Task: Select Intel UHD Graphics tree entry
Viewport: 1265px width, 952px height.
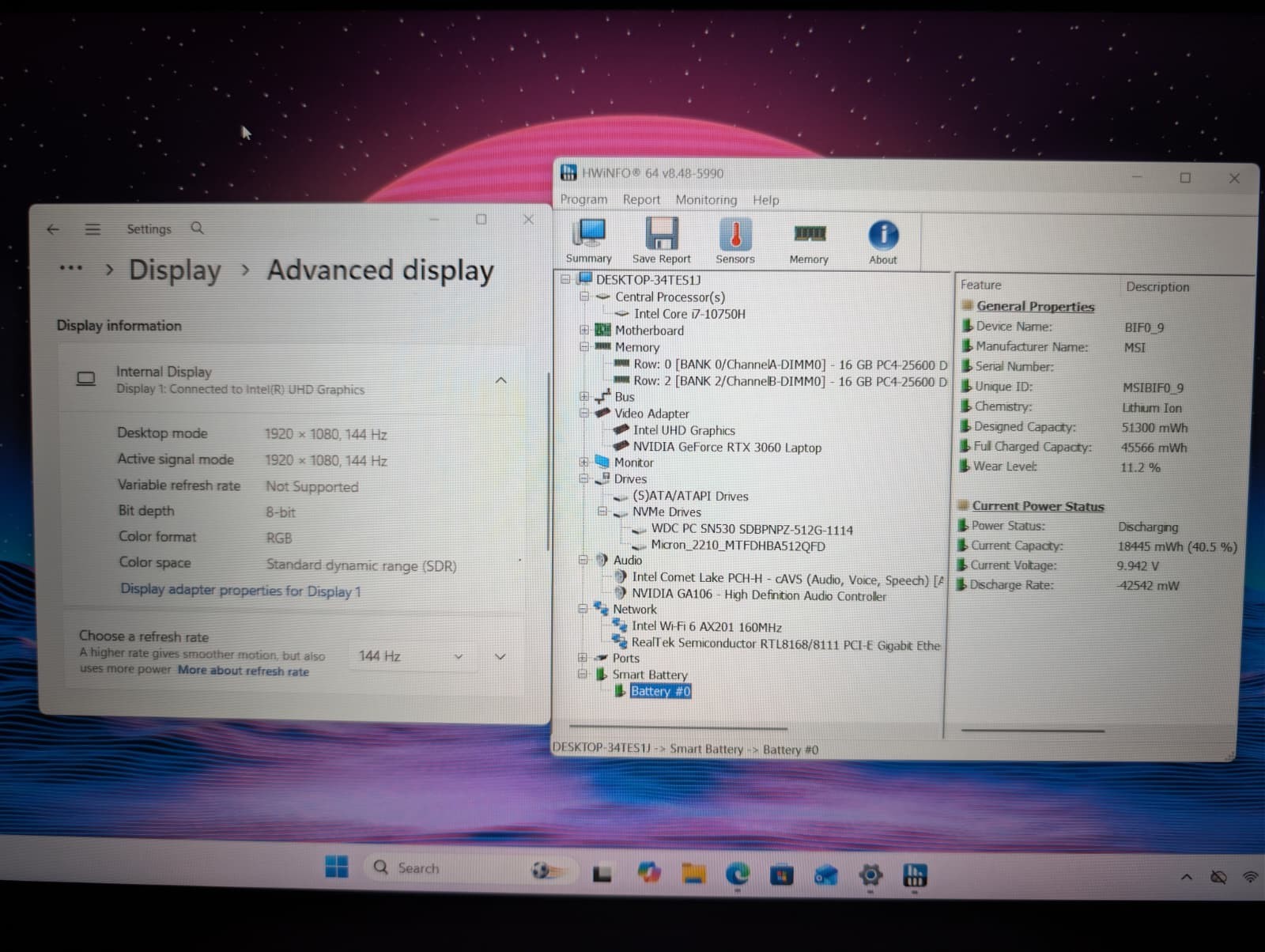Action: coord(684,430)
